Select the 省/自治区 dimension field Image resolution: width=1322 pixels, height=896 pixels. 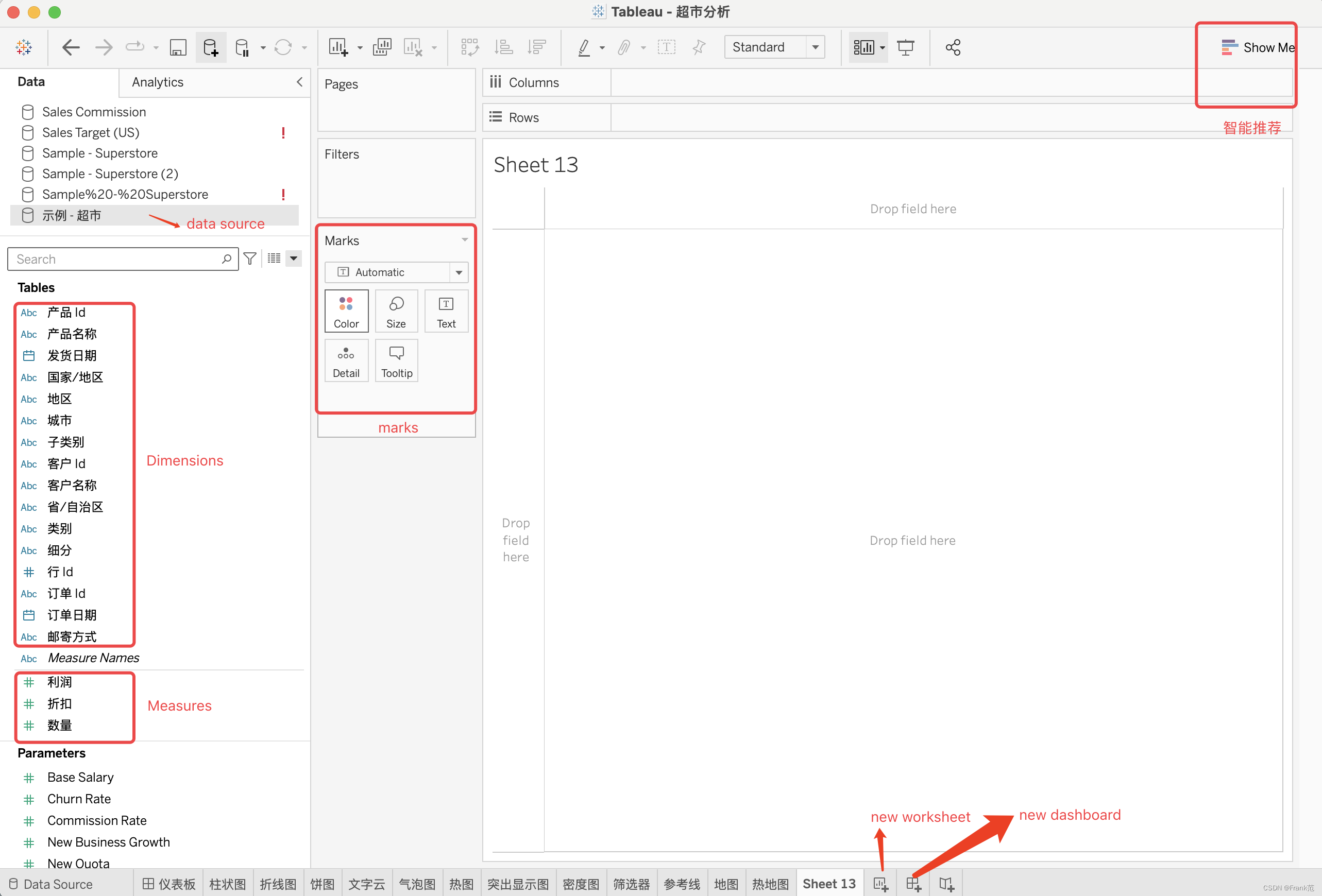74,507
